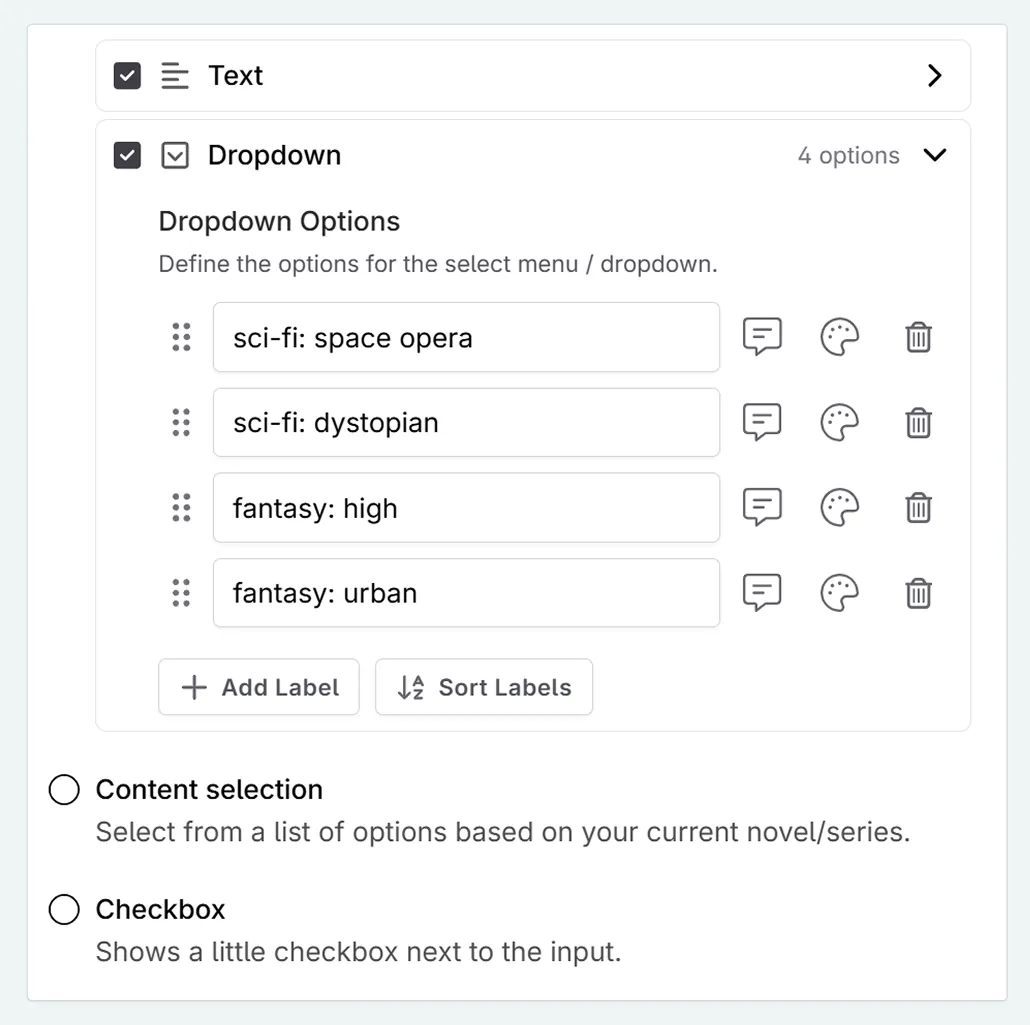Grab drag handle of 'sci-fi: space opera'
The image size is (1030, 1025).
point(181,338)
